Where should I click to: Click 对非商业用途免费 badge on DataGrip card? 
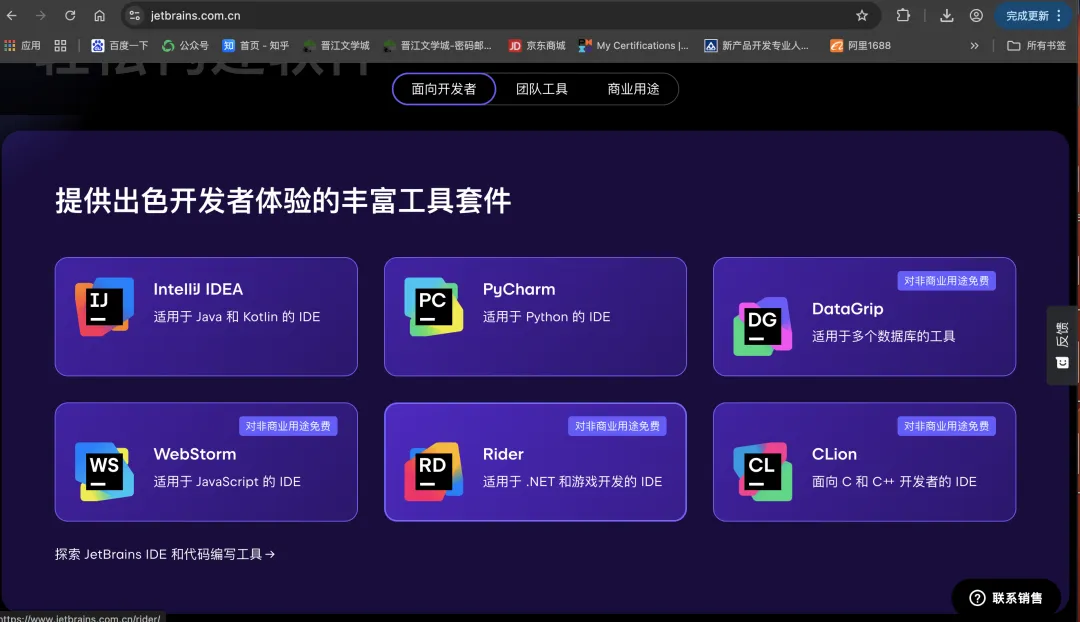(x=946, y=281)
